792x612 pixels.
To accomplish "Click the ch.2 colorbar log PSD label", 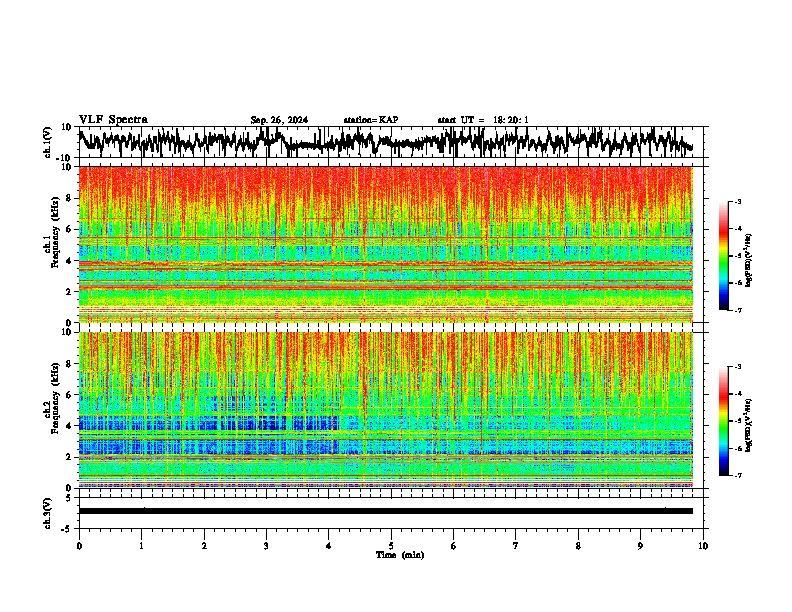I will [749, 425].
